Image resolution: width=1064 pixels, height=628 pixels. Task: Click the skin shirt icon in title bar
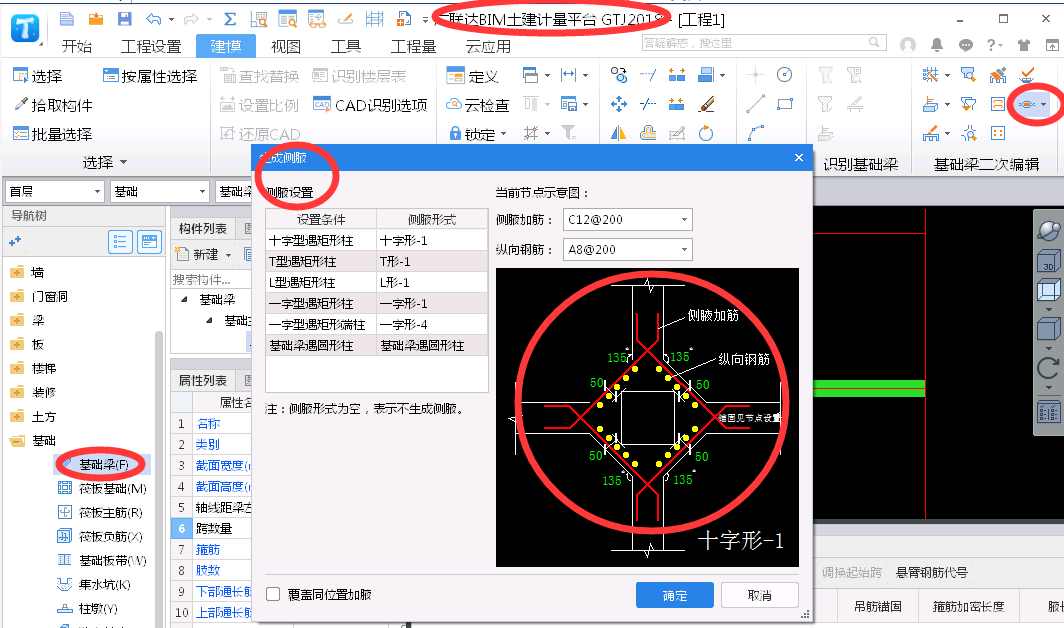tap(1024, 45)
